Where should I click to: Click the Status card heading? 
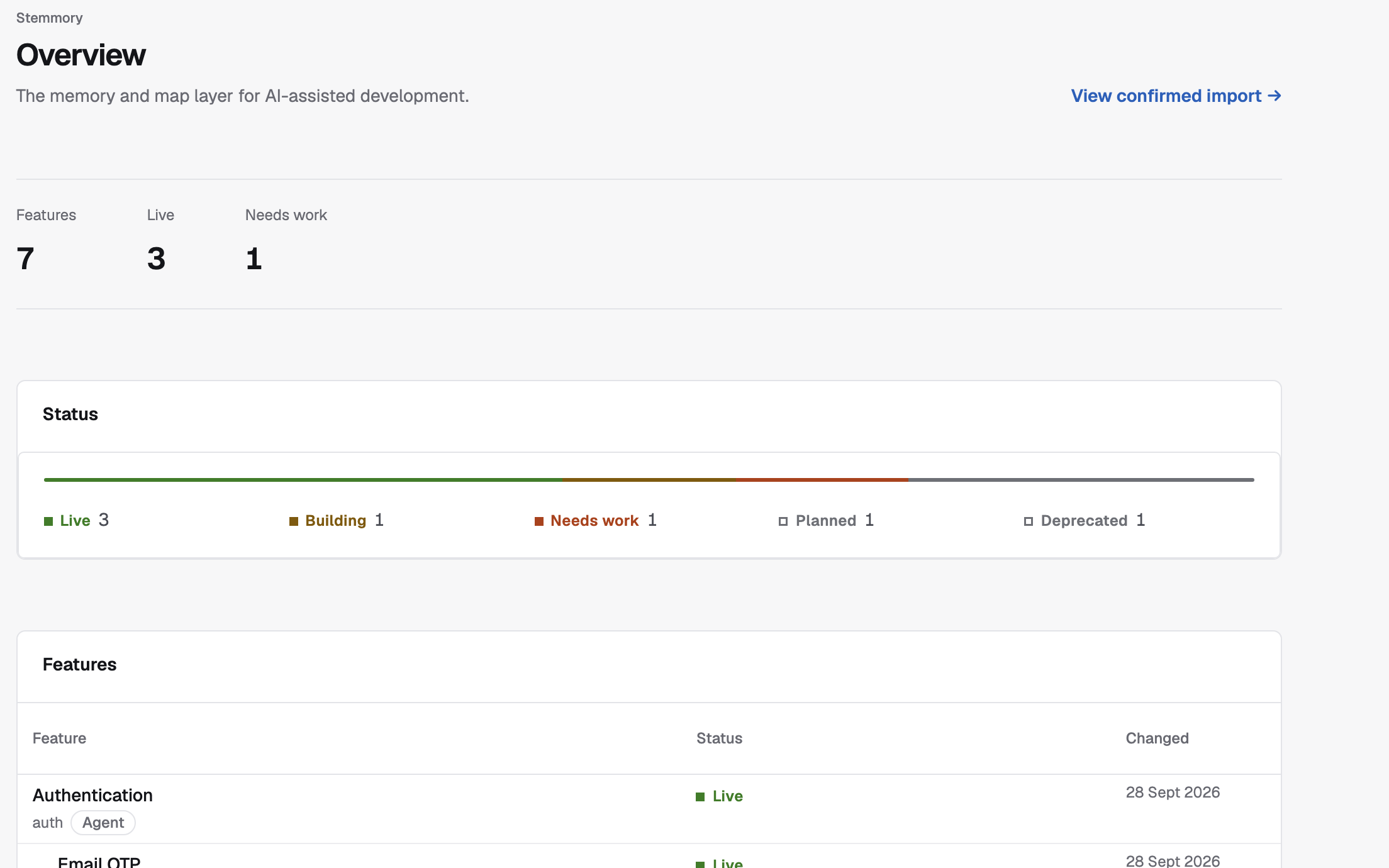point(70,414)
